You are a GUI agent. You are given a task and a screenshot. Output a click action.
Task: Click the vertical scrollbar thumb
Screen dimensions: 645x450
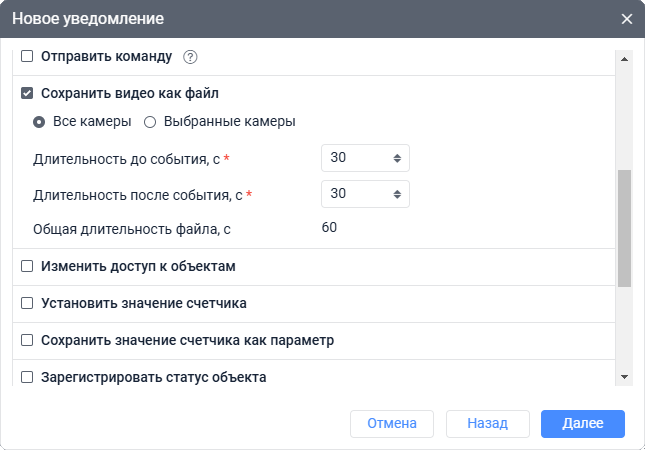[x=625, y=228]
